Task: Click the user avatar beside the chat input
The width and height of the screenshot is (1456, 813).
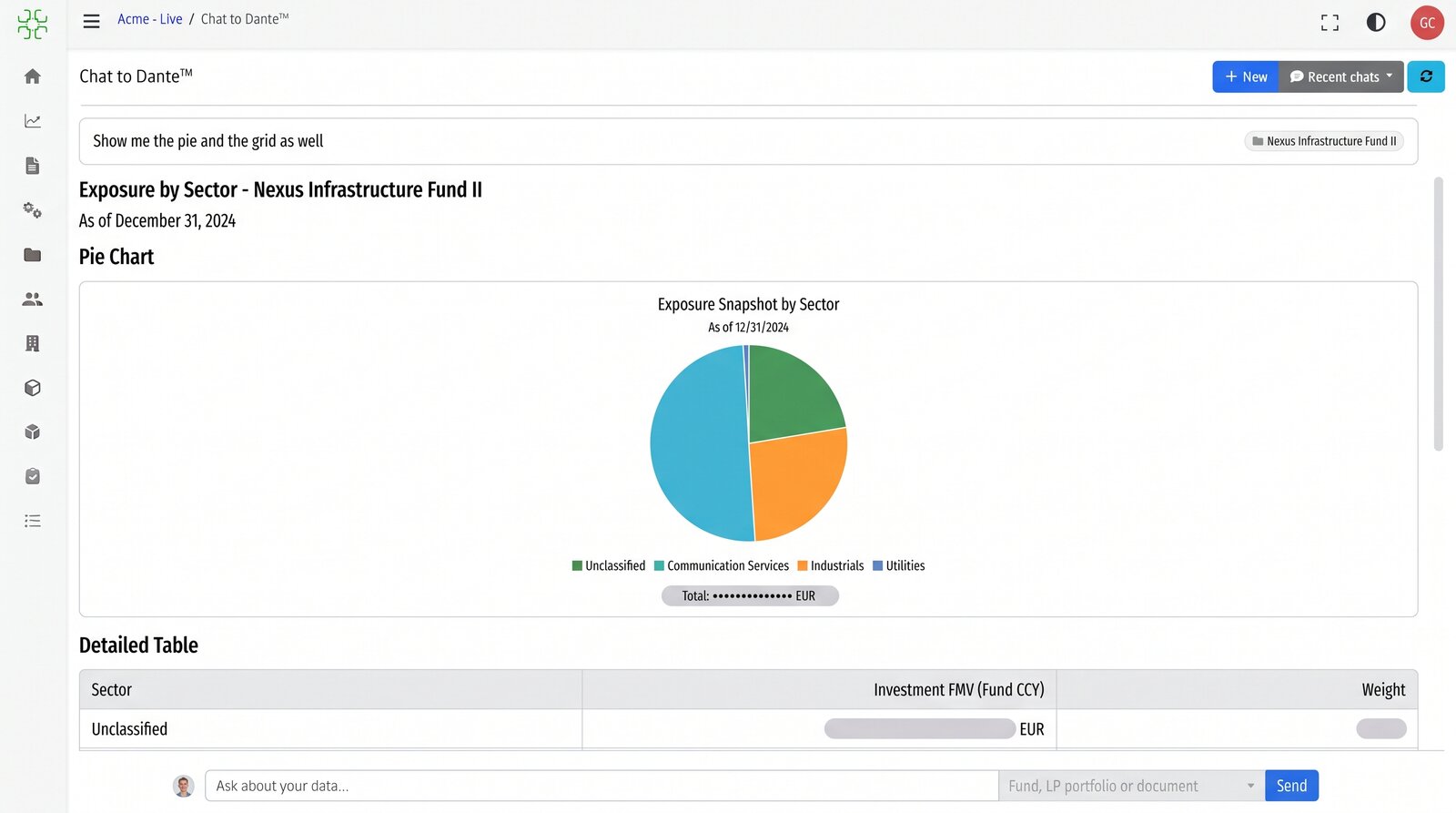Action: pos(184,786)
